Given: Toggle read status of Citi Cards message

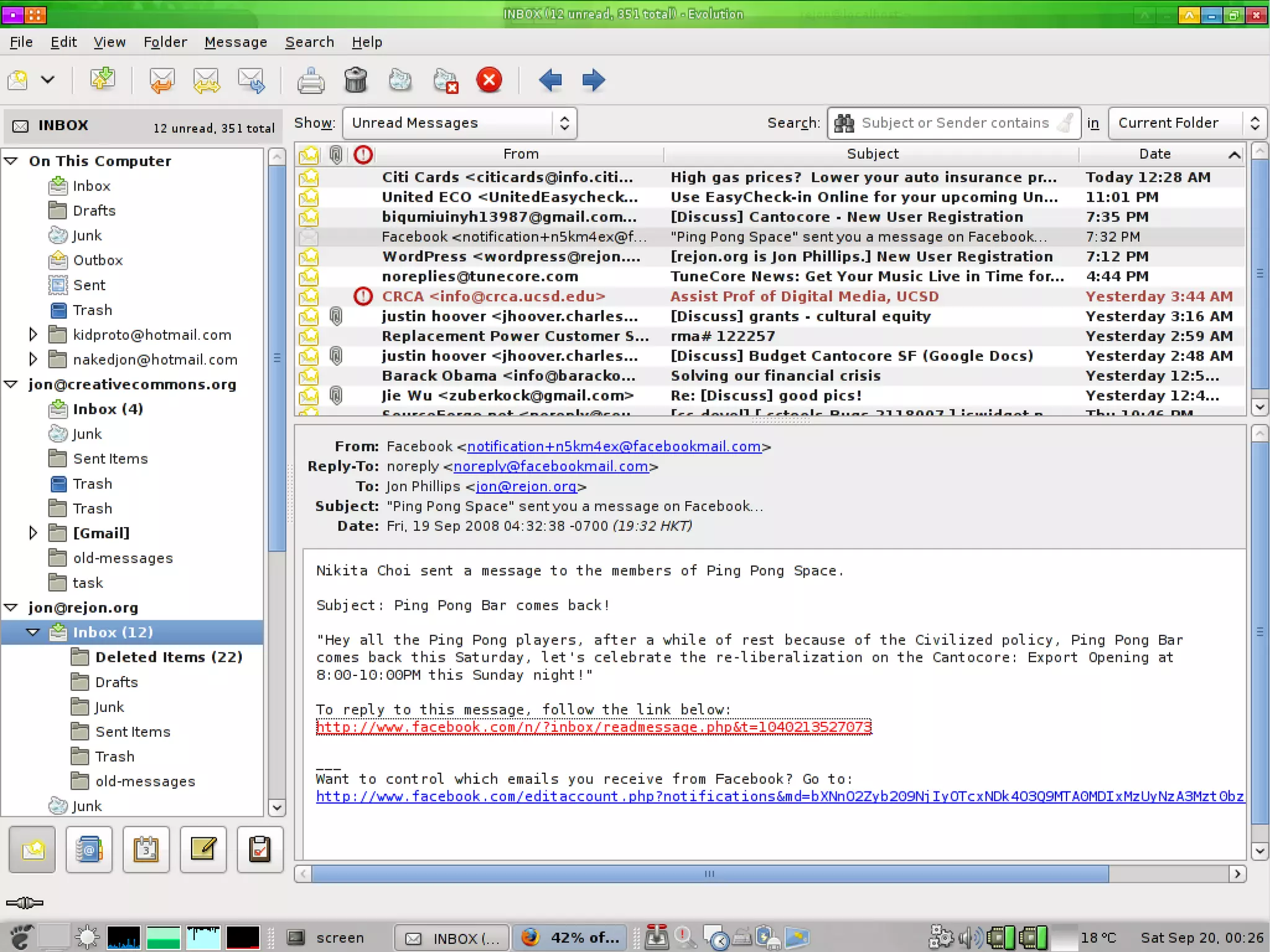Looking at the screenshot, I should tap(309, 177).
